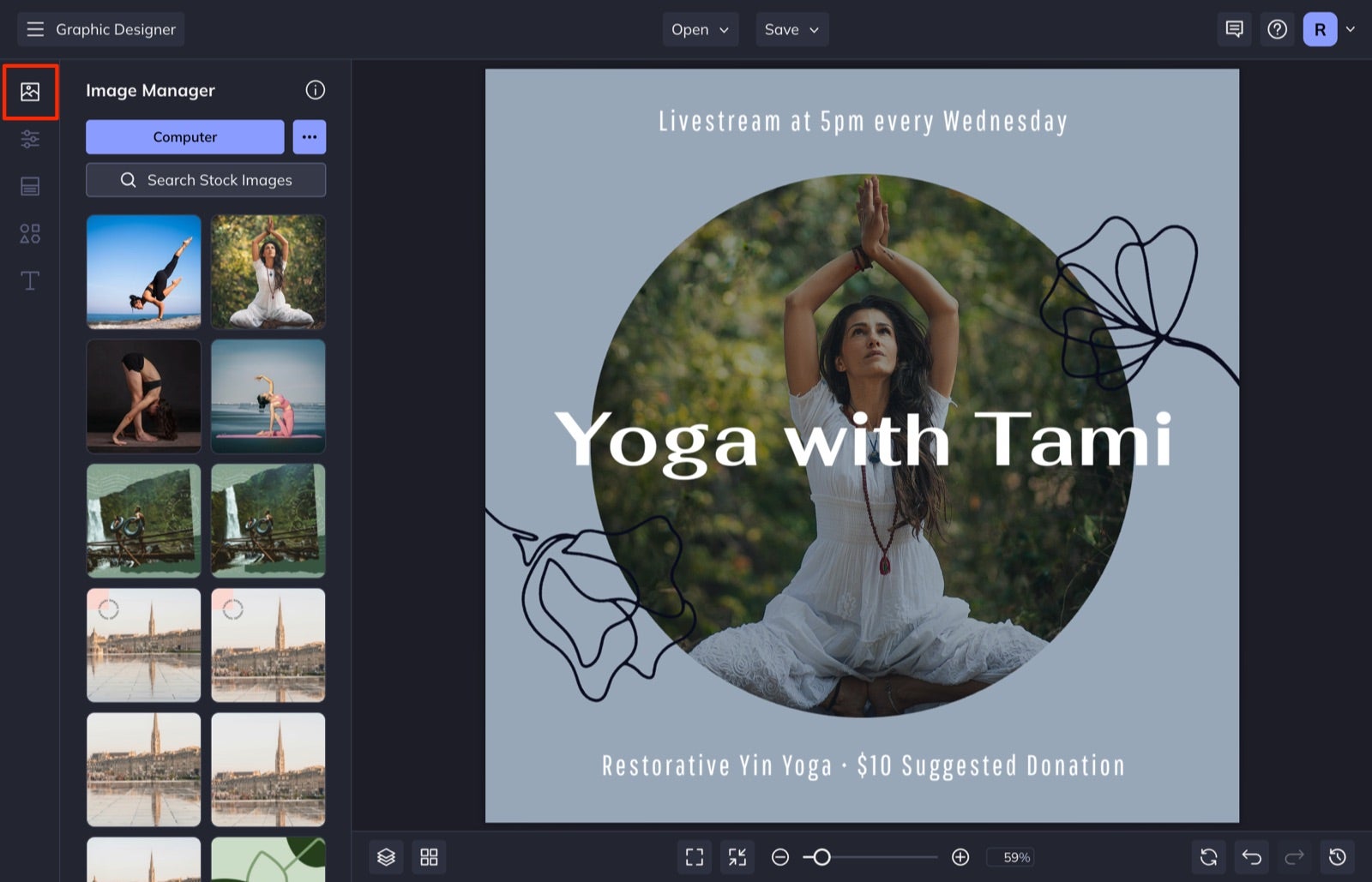Click the zoom in plus icon
This screenshot has width=1372, height=882.
point(960,857)
